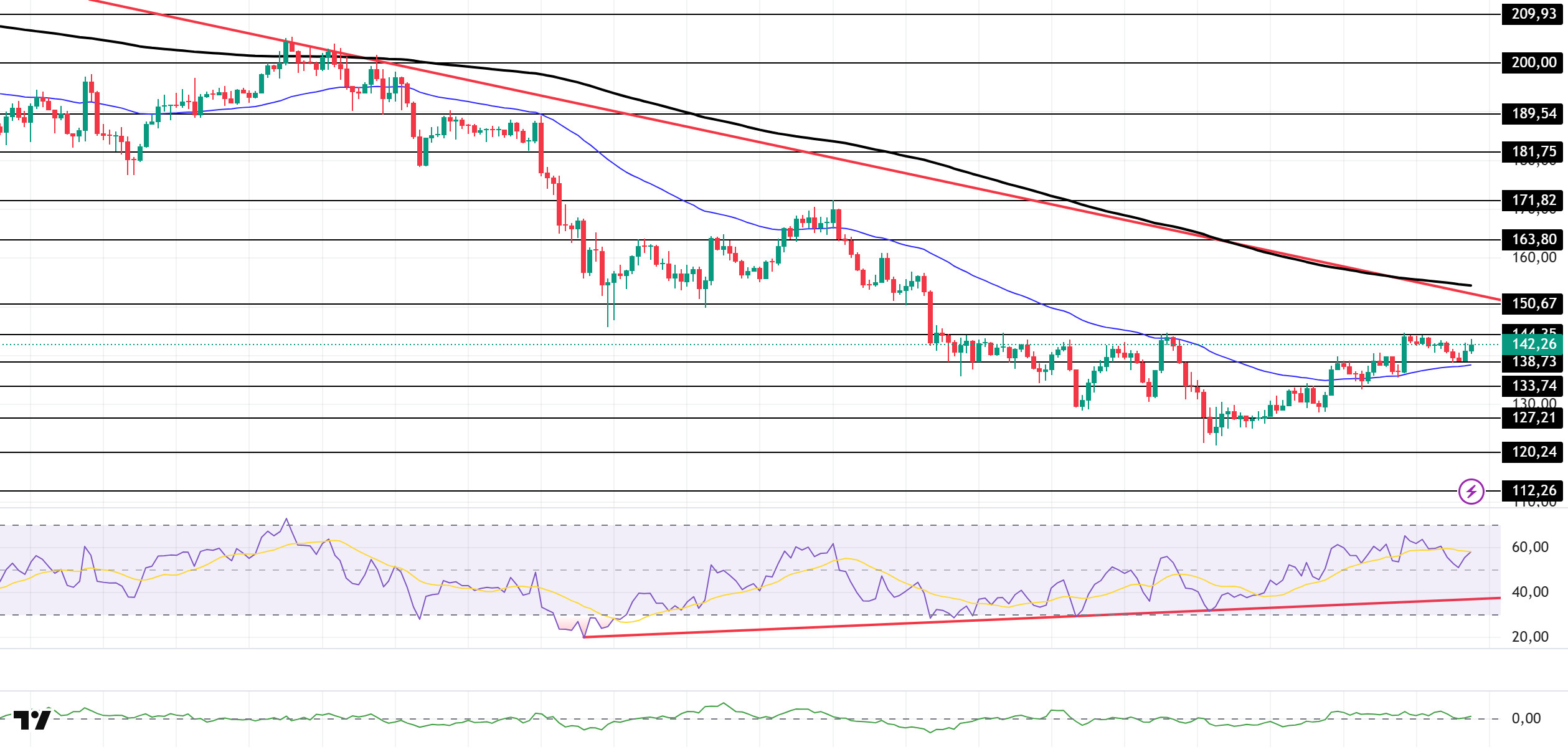The height and width of the screenshot is (752, 1568).
Task: Select the 150,67 resistance level label
Action: (1533, 303)
